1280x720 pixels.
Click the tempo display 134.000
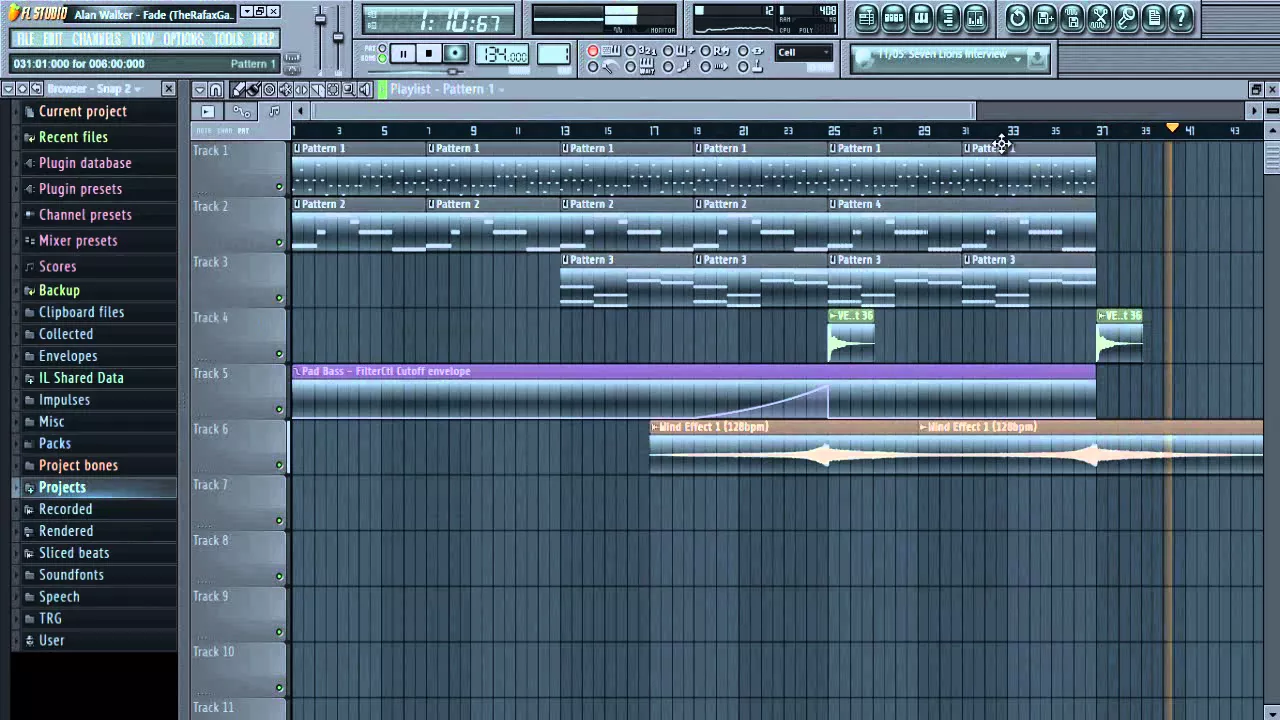coord(502,54)
